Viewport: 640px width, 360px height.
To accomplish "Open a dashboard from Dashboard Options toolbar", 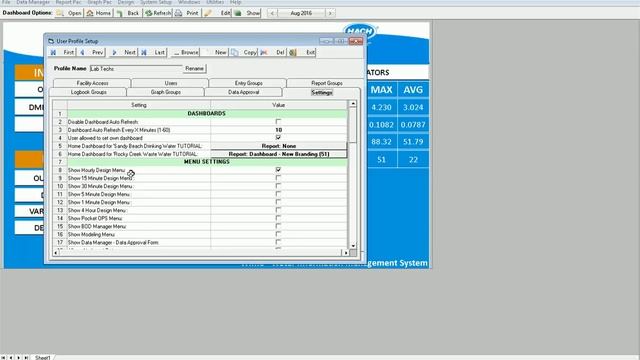I will tap(69, 13).
